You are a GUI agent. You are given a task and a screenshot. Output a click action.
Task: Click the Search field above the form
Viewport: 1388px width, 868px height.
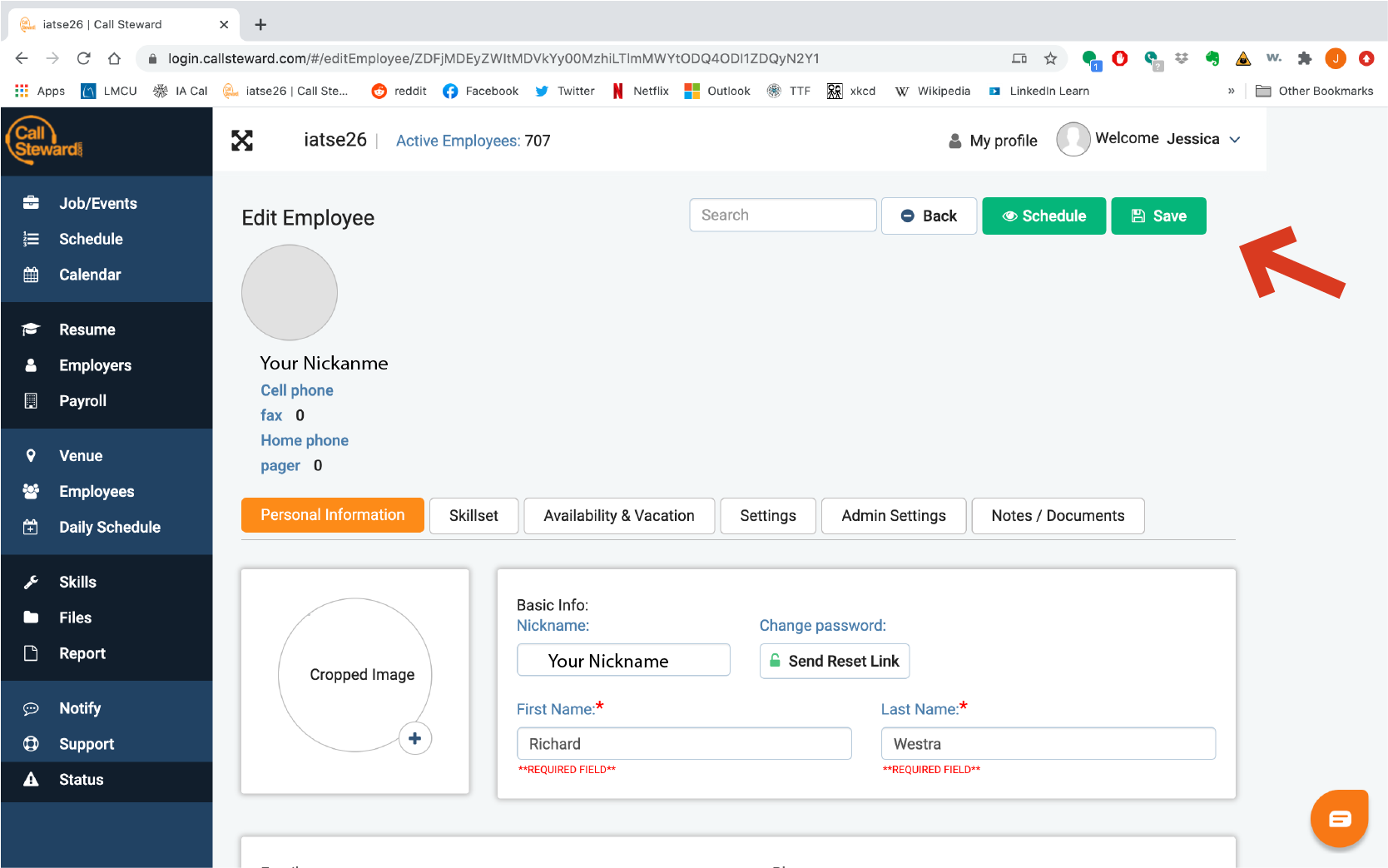click(x=782, y=216)
